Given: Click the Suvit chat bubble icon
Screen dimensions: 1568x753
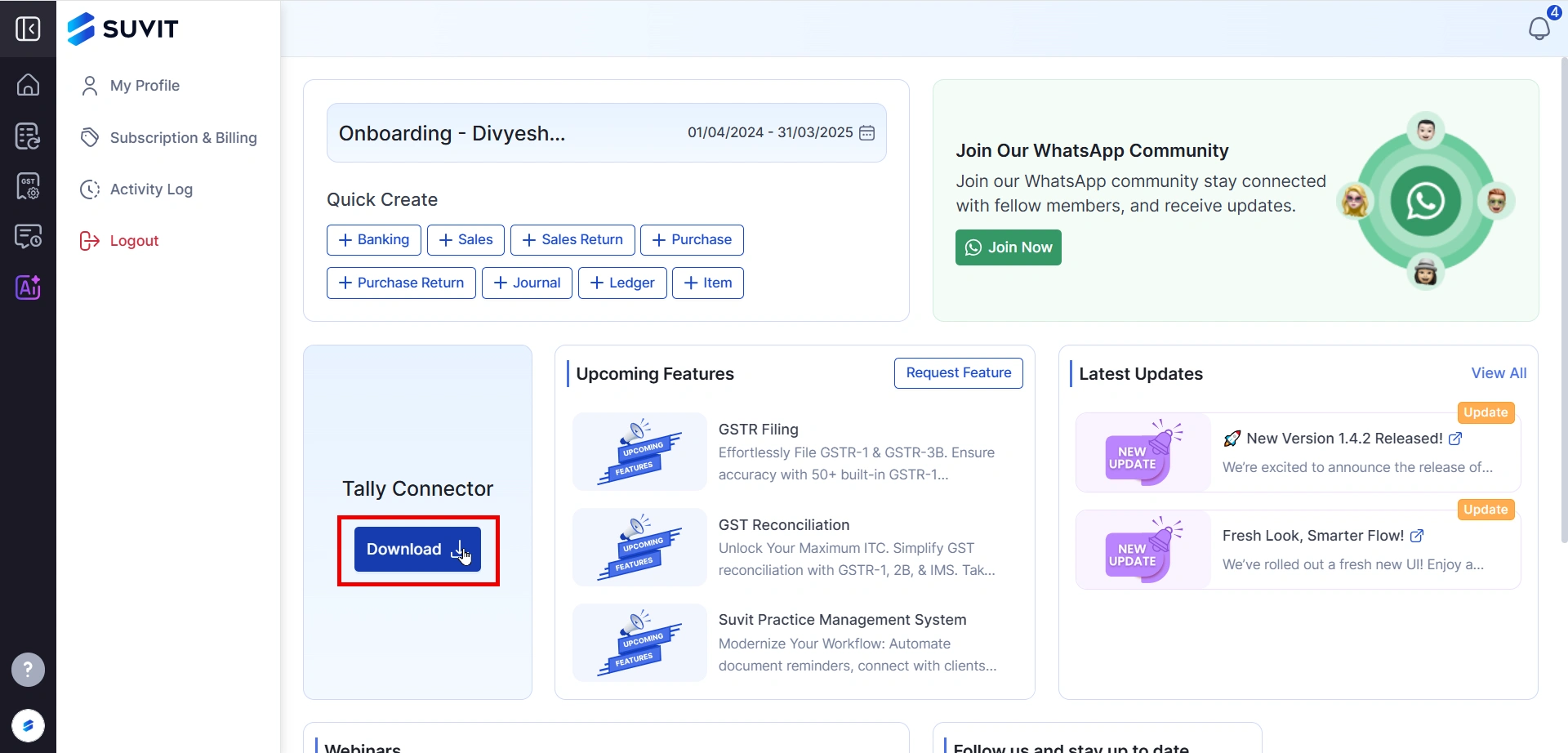Looking at the screenshot, I should click(28, 725).
